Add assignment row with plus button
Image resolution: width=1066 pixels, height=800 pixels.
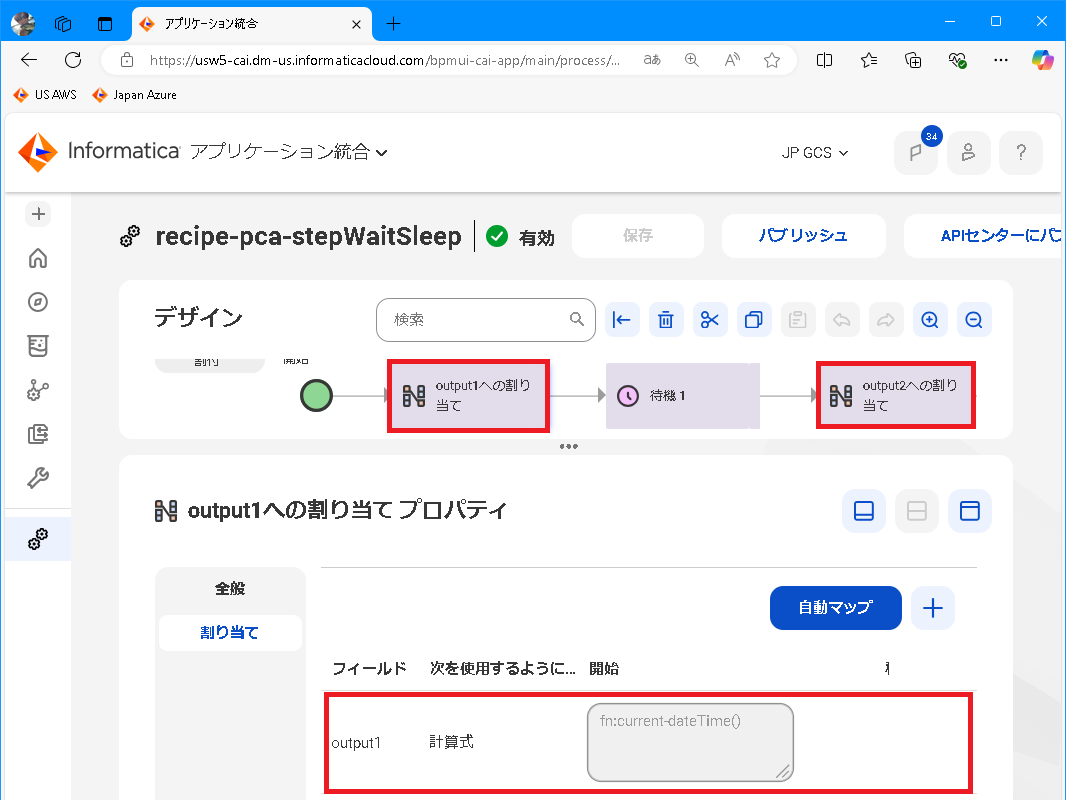click(x=933, y=608)
